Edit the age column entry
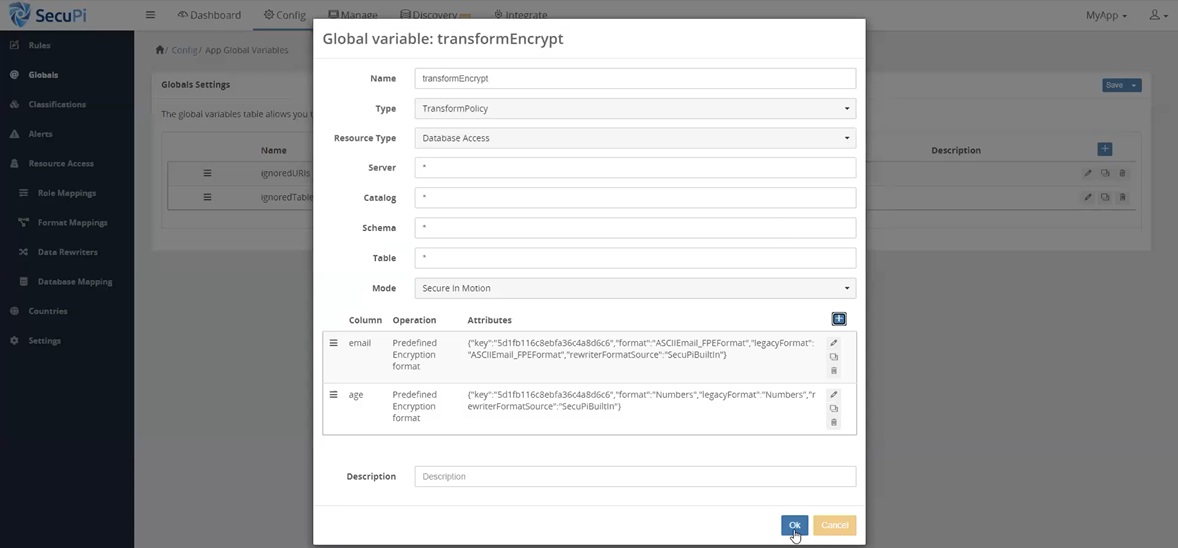Image resolution: width=1178 pixels, height=548 pixels. [x=833, y=395]
